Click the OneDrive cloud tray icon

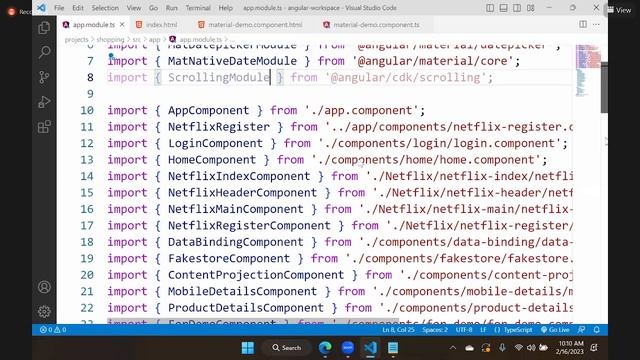point(469,348)
